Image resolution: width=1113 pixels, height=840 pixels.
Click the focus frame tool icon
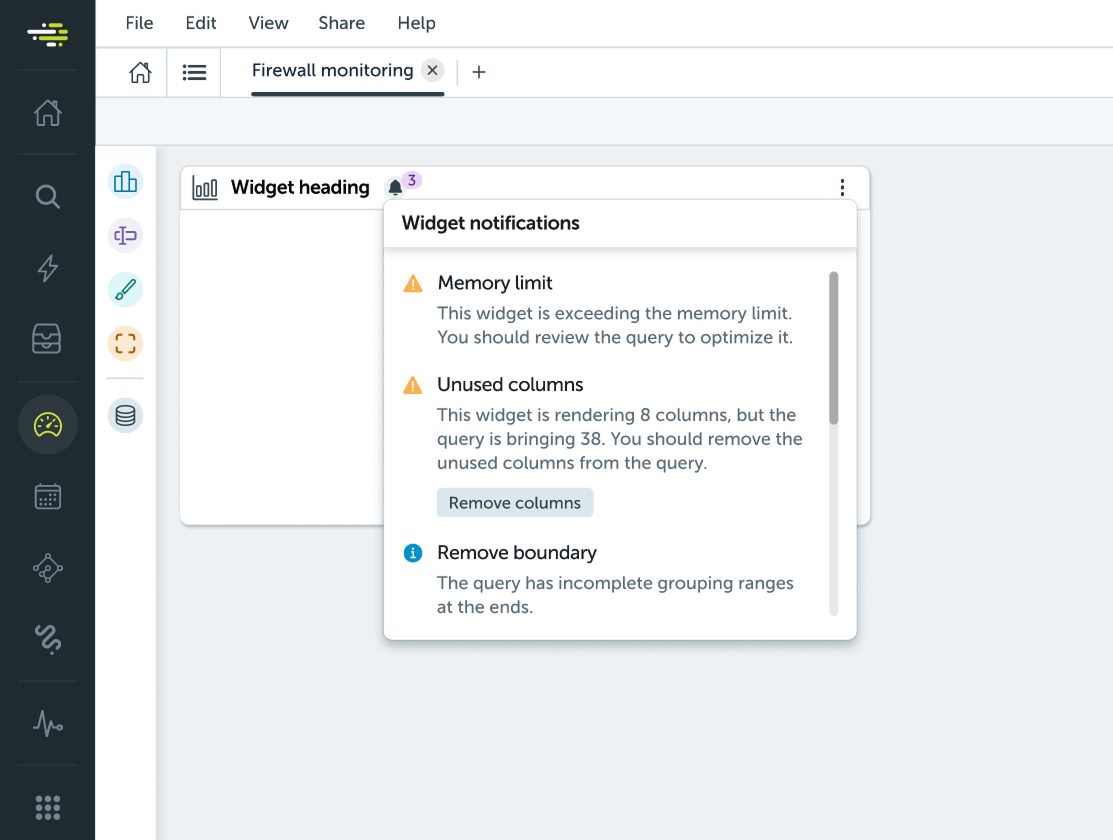pyautogui.click(x=125, y=344)
